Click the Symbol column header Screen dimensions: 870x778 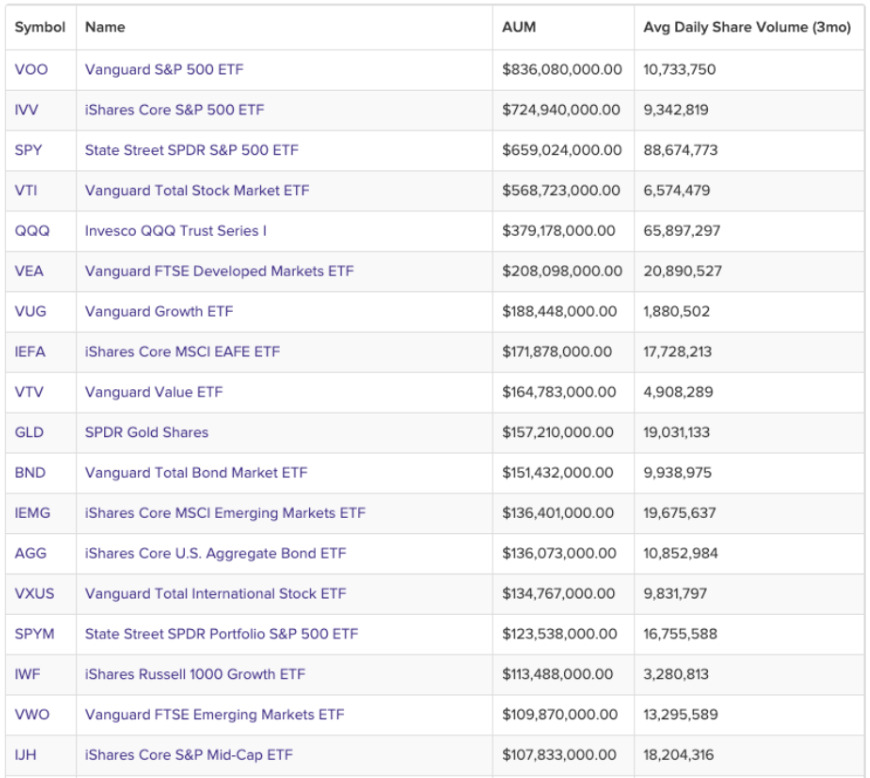(x=40, y=27)
